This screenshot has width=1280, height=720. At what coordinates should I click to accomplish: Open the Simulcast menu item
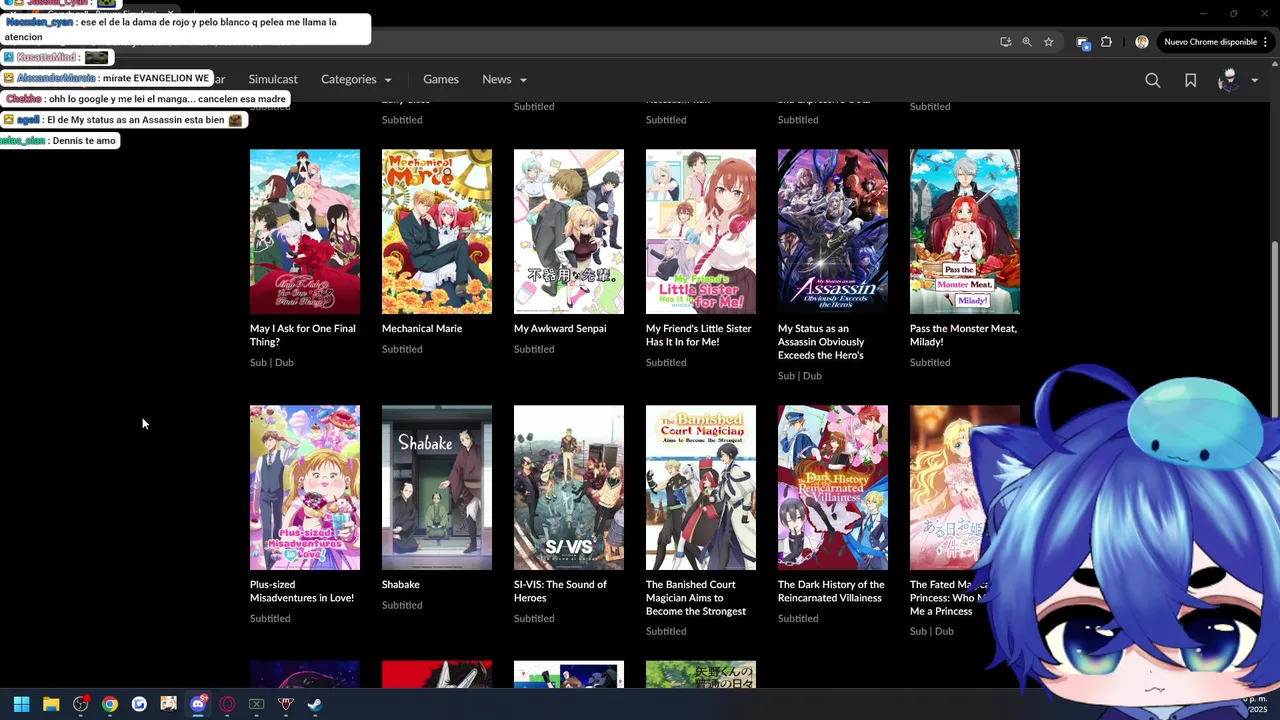(273, 79)
